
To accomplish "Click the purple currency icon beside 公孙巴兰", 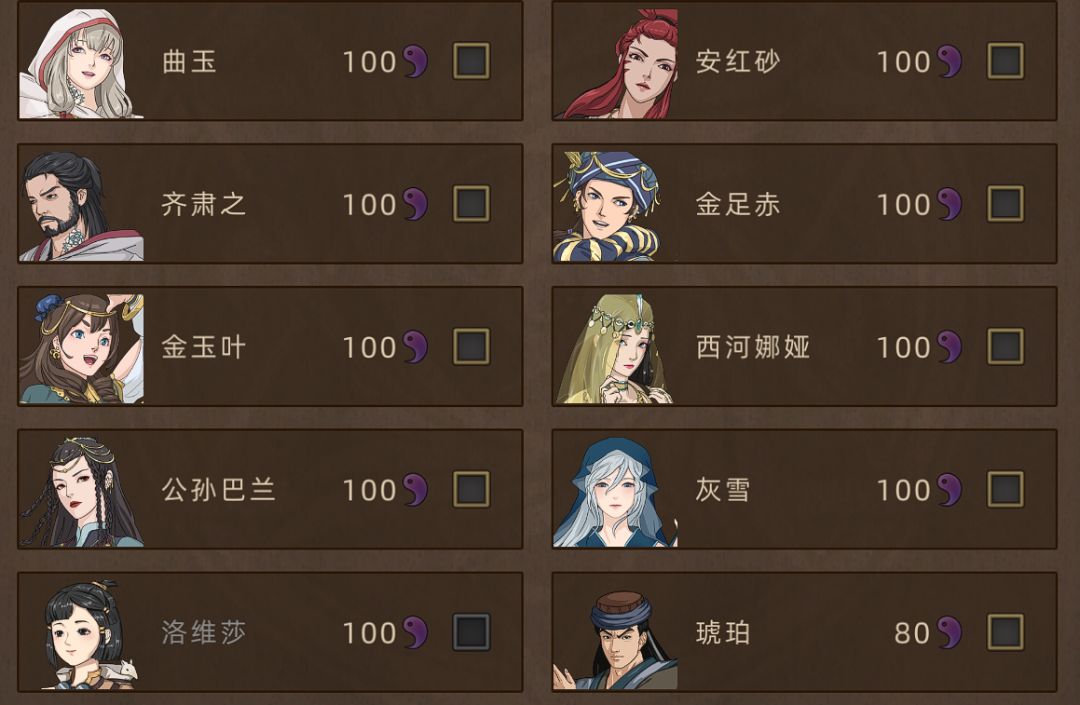I will (415, 490).
